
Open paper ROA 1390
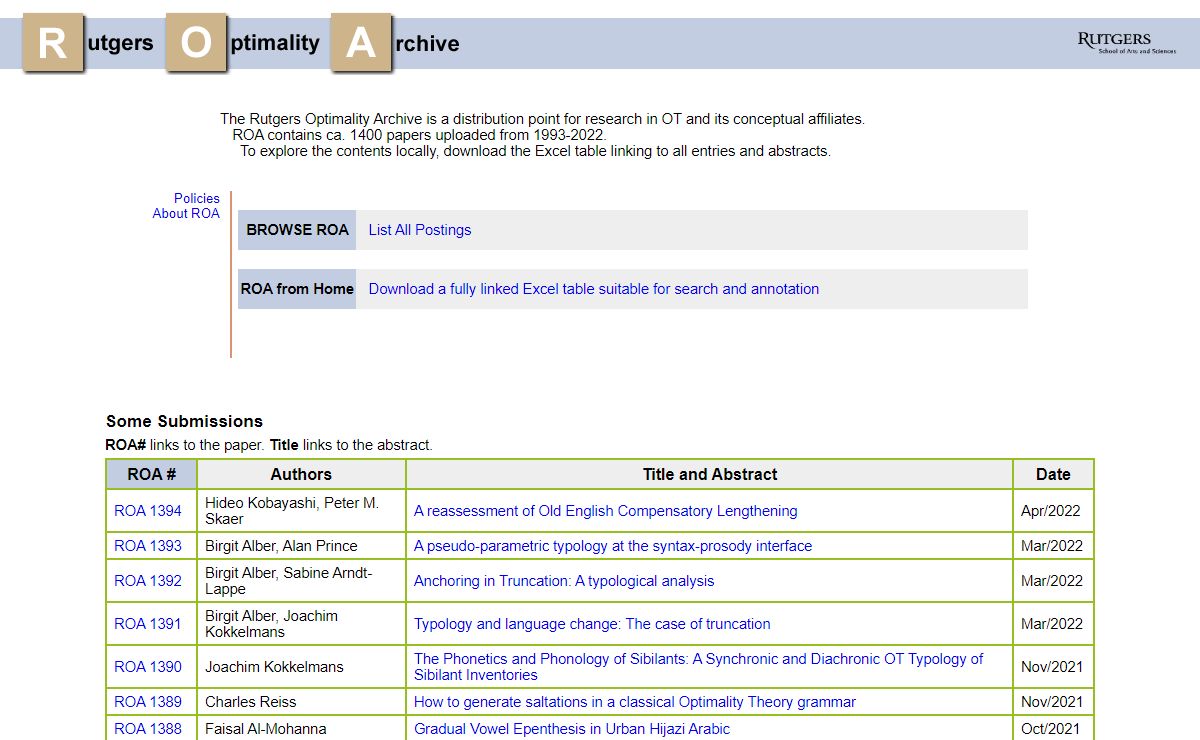148,667
